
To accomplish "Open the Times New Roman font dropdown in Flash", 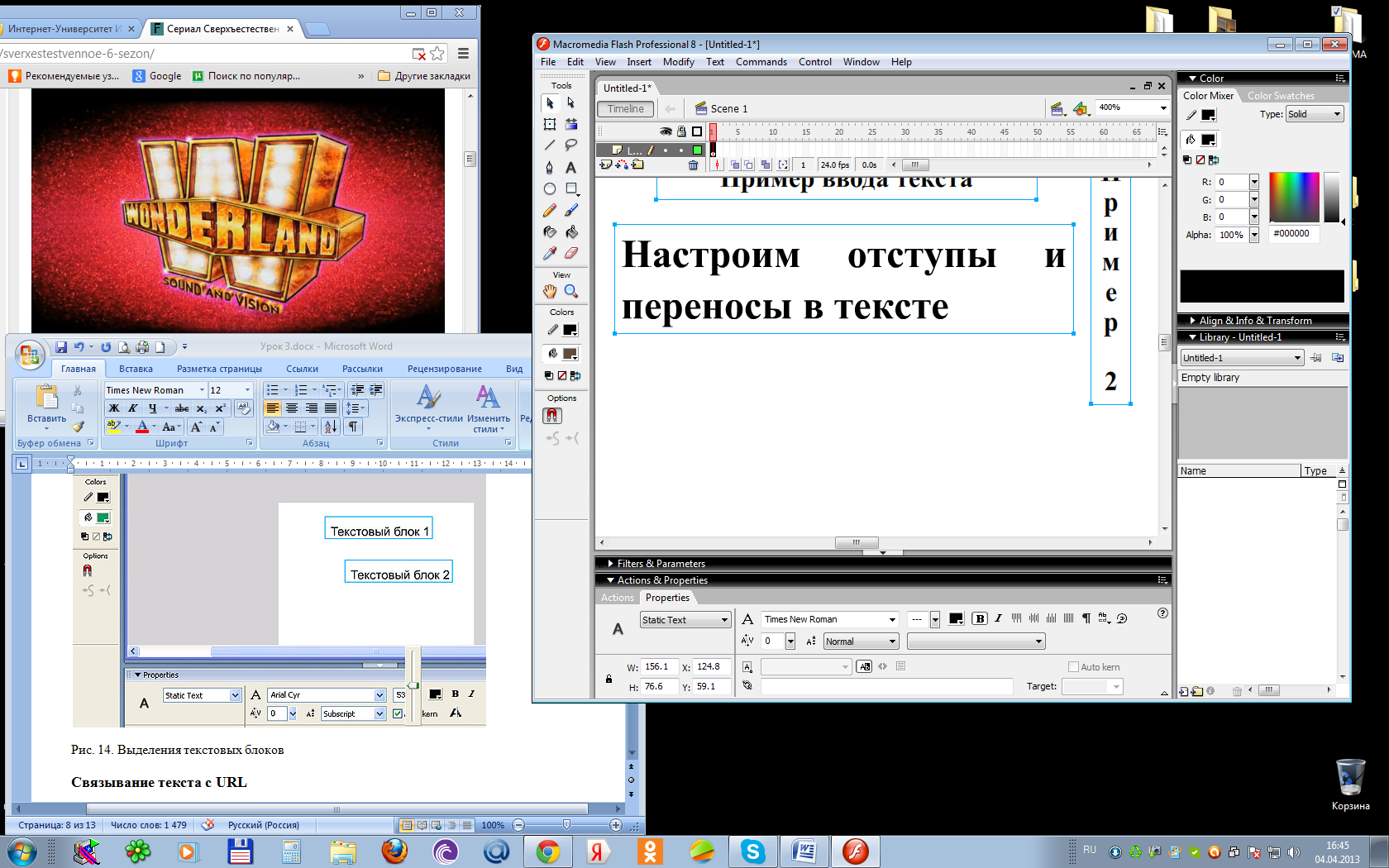I will pyautogui.click(x=893, y=619).
